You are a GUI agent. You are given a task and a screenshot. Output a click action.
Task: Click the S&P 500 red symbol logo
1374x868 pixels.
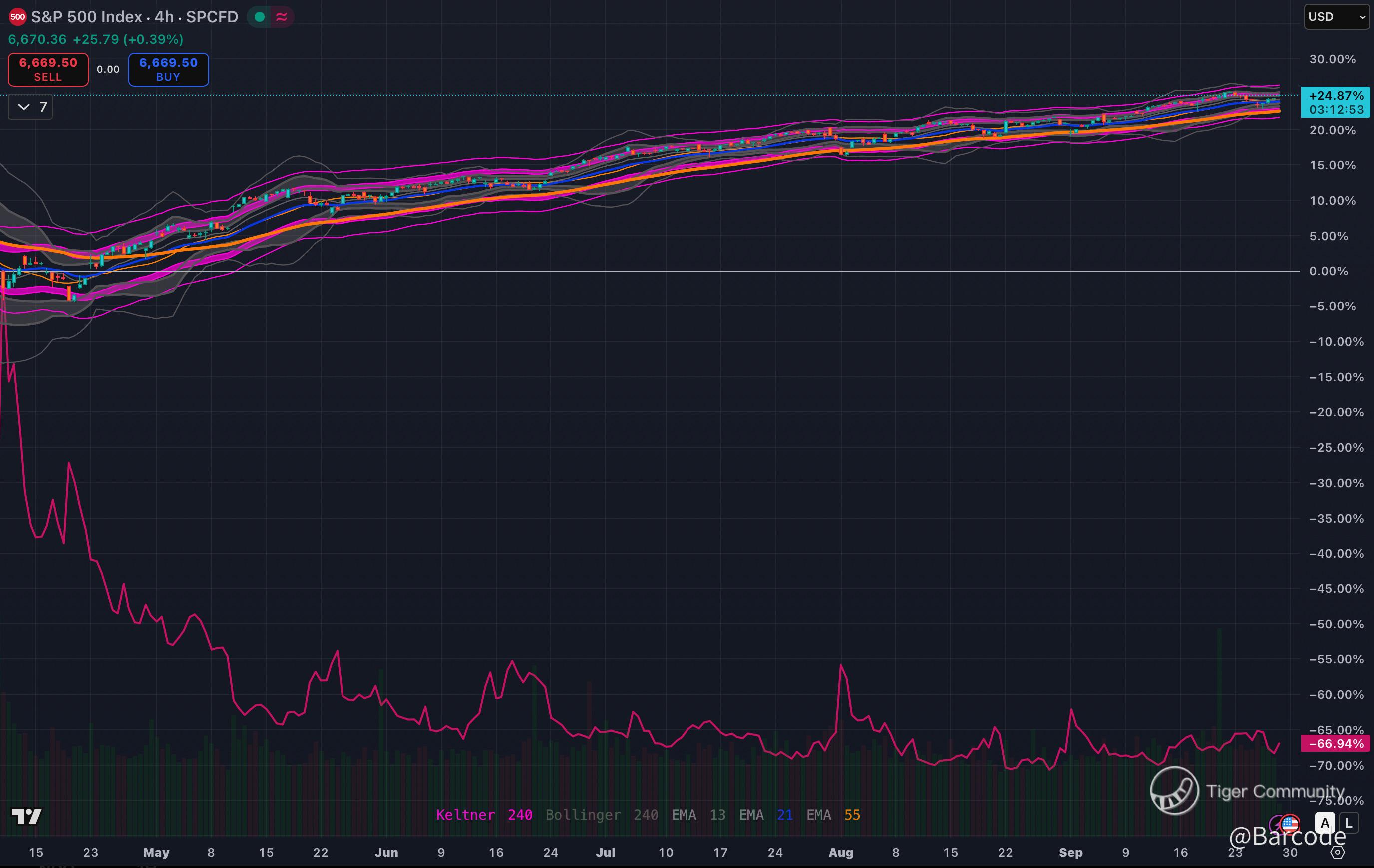(x=17, y=17)
